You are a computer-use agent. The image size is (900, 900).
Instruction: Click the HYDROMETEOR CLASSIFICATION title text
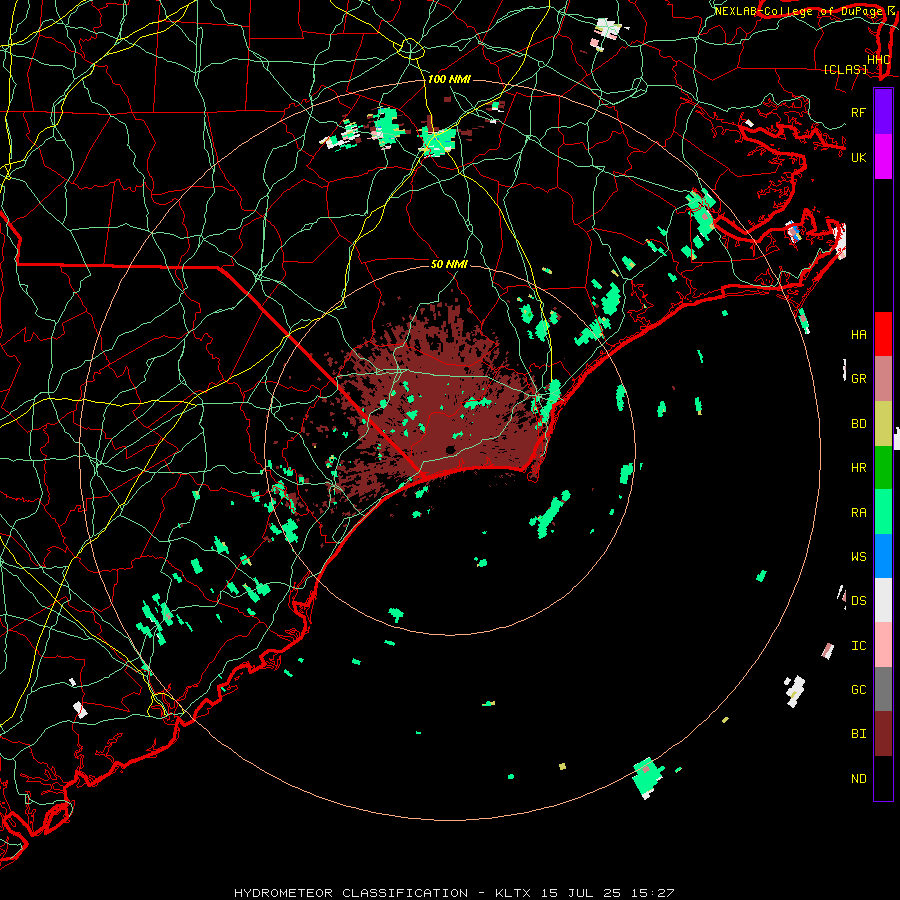[351, 893]
